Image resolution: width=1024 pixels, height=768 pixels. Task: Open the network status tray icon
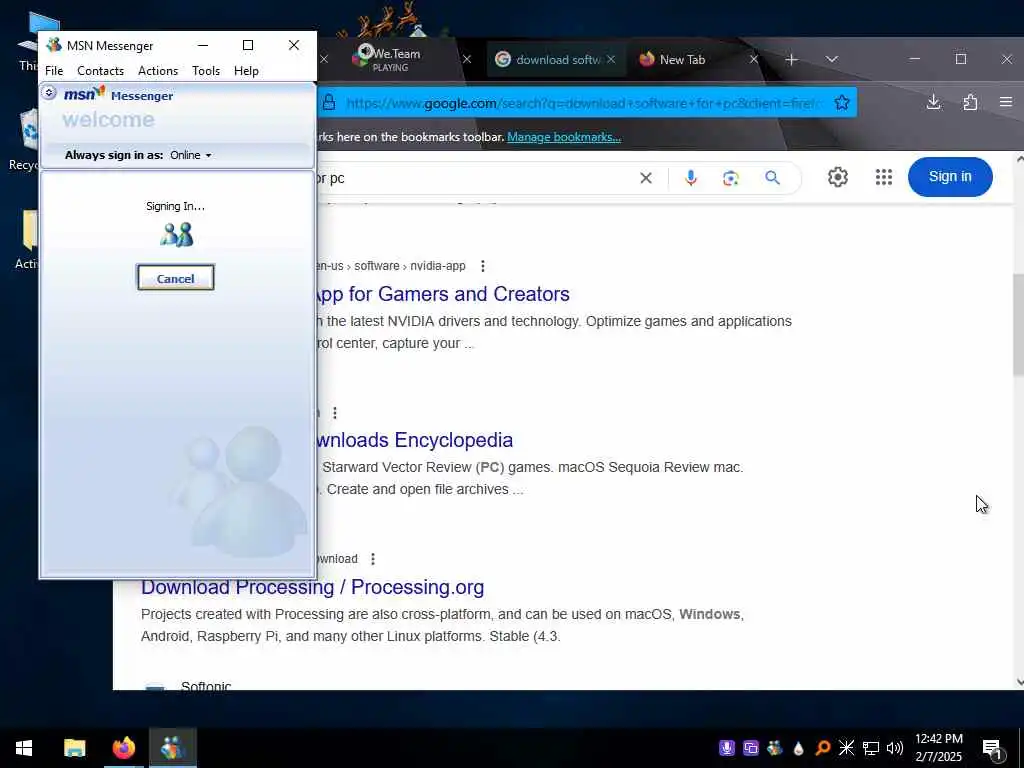click(871, 748)
